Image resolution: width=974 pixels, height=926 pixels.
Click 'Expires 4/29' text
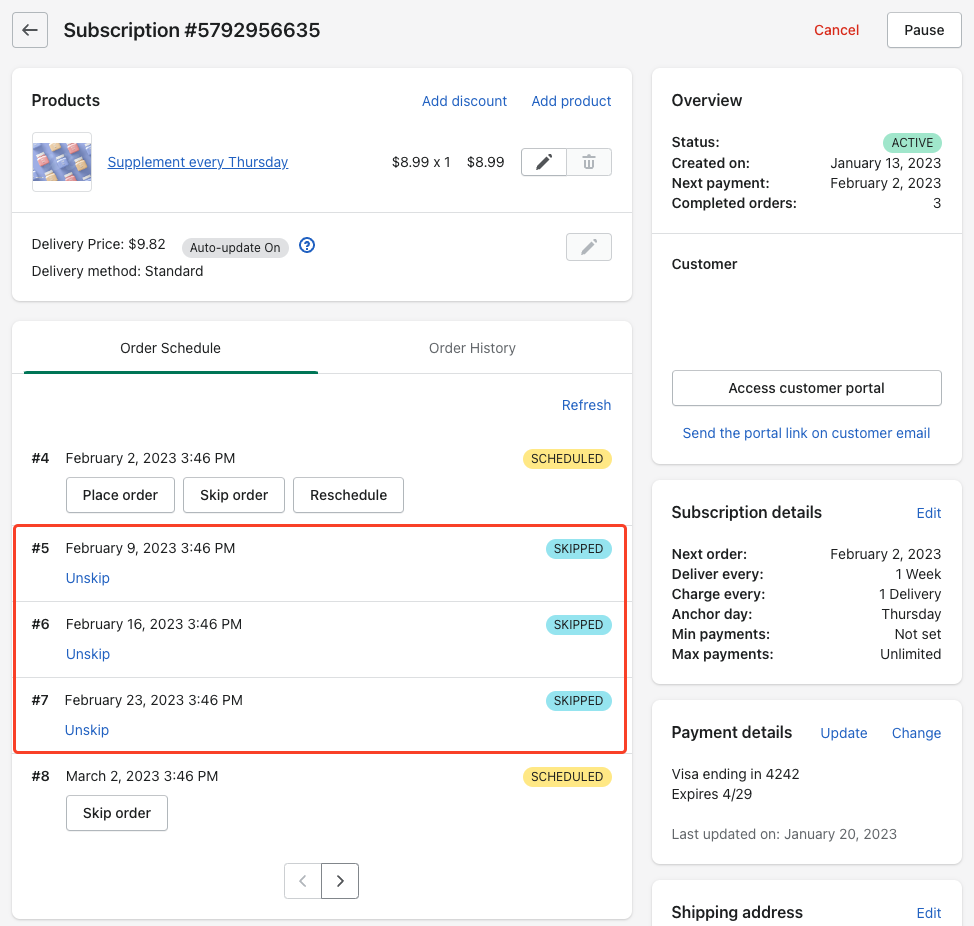[712, 794]
